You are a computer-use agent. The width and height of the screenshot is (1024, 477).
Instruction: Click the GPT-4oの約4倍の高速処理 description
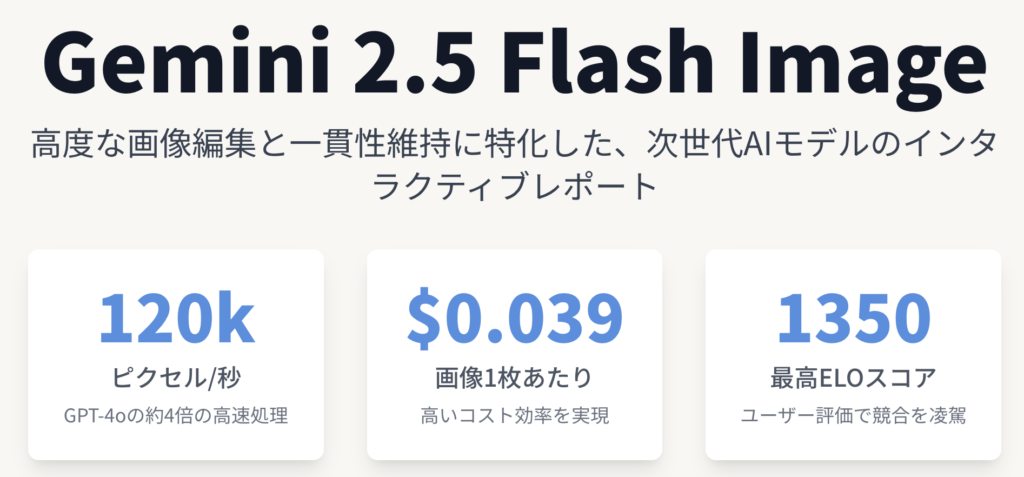[x=175, y=414]
